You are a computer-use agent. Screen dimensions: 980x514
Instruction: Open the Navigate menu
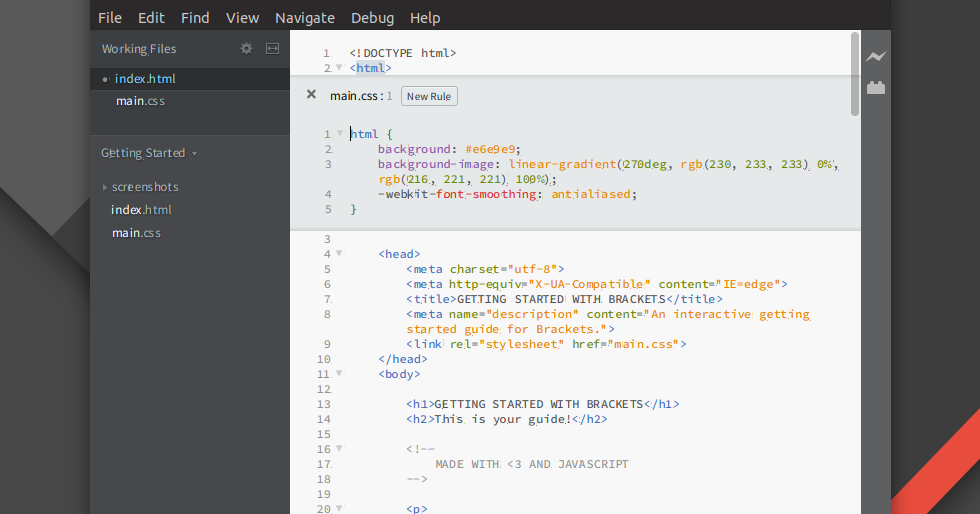[x=305, y=18]
